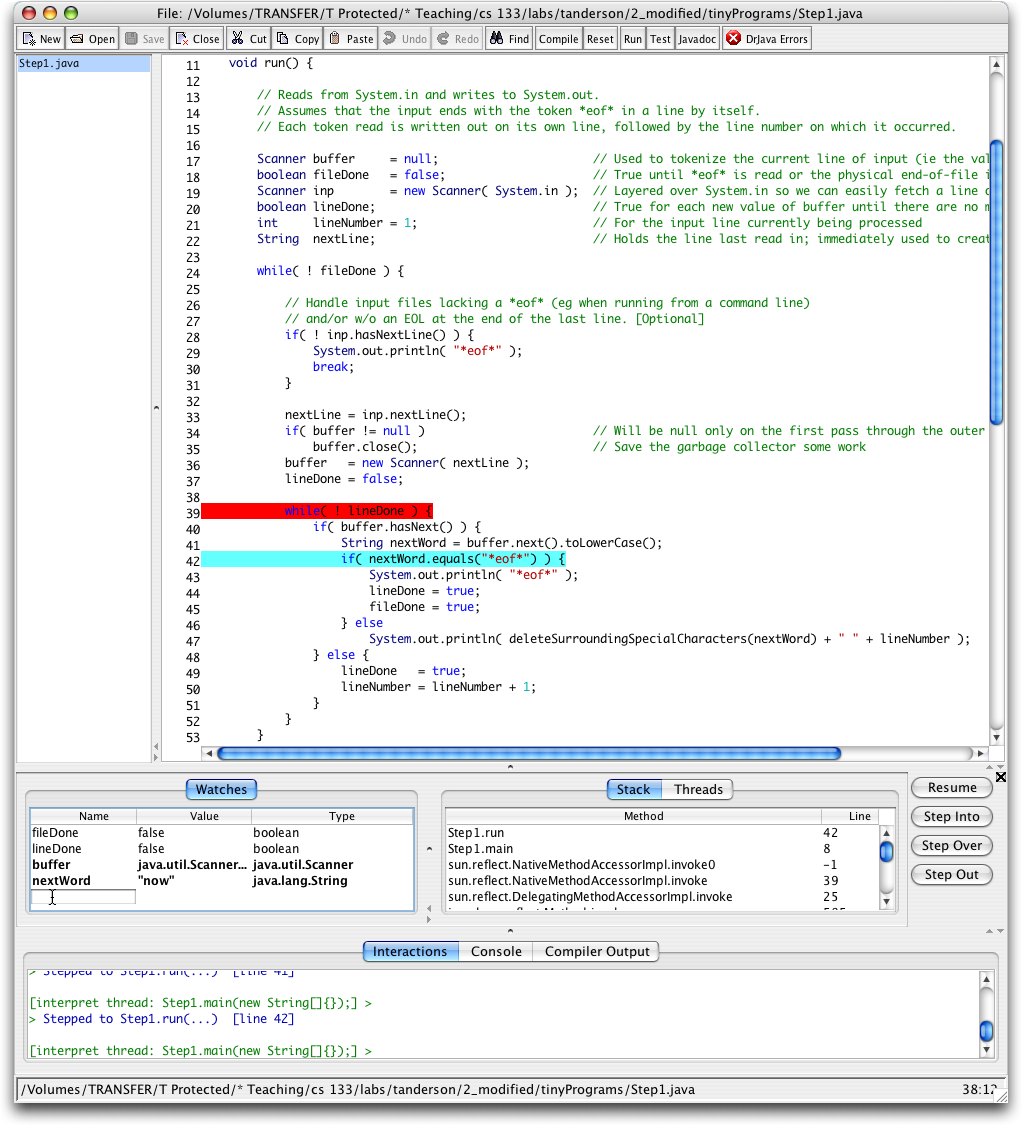Click the editor horizontal scrollbar thumb
The height and width of the screenshot is (1126, 1022).
pyautogui.click(x=529, y=753)
